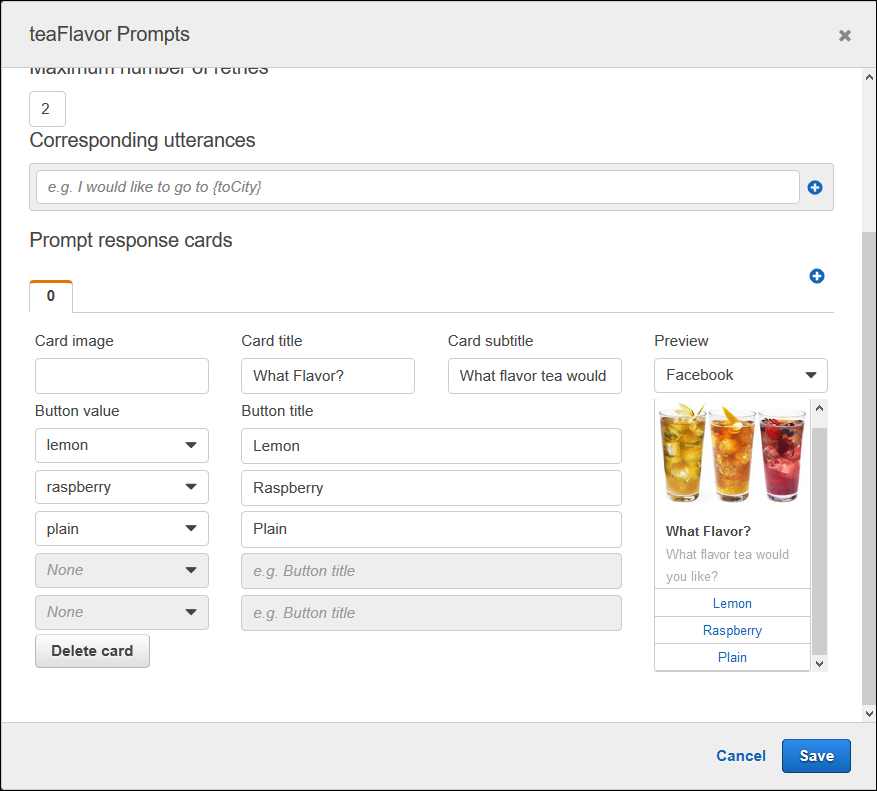Open the Facebook preview channel dropdown
877x791 pixels.
(x=740, y=375)
